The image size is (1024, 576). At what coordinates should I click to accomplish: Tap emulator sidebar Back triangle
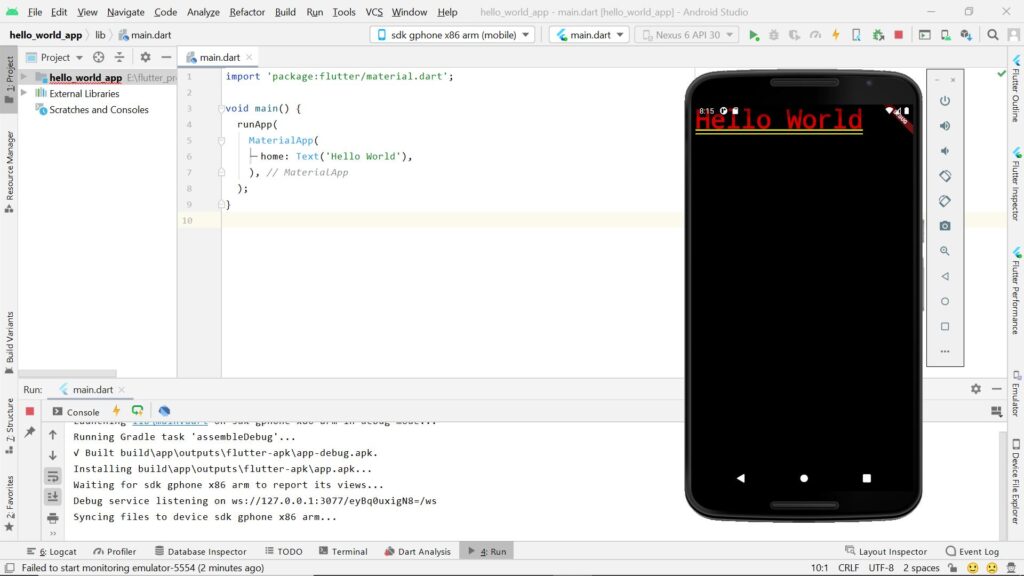pos(945,276)
